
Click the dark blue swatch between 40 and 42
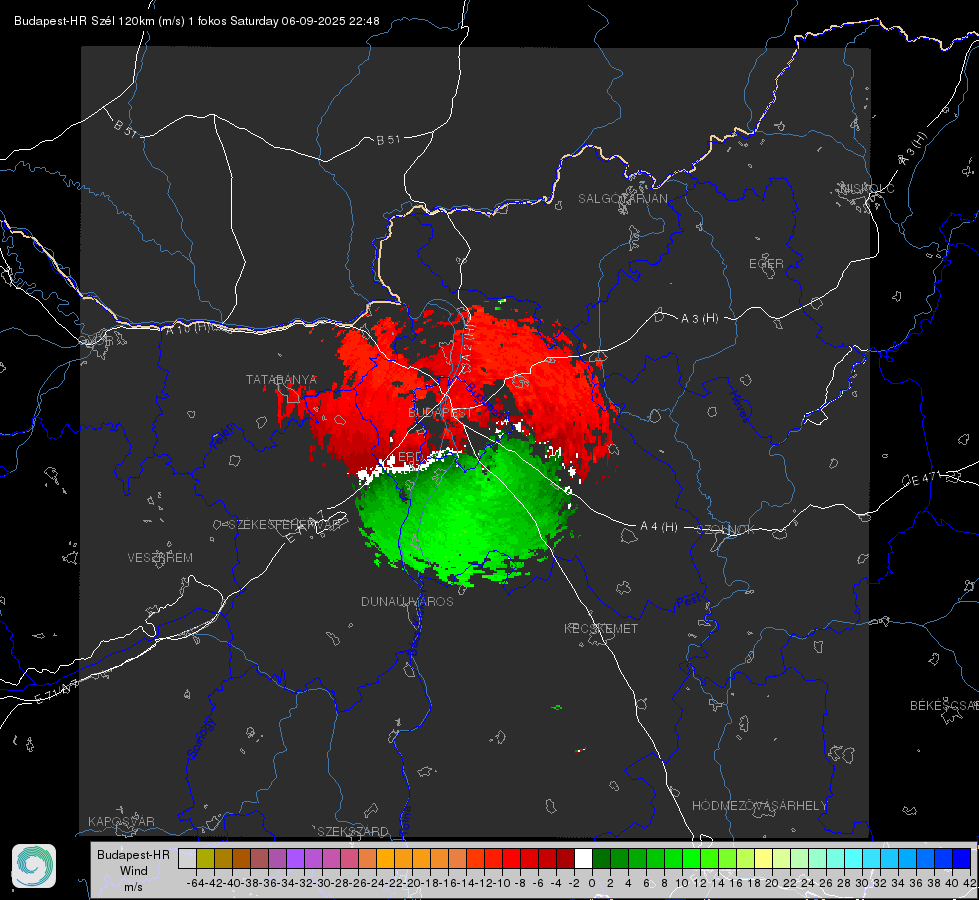point(962,858)
